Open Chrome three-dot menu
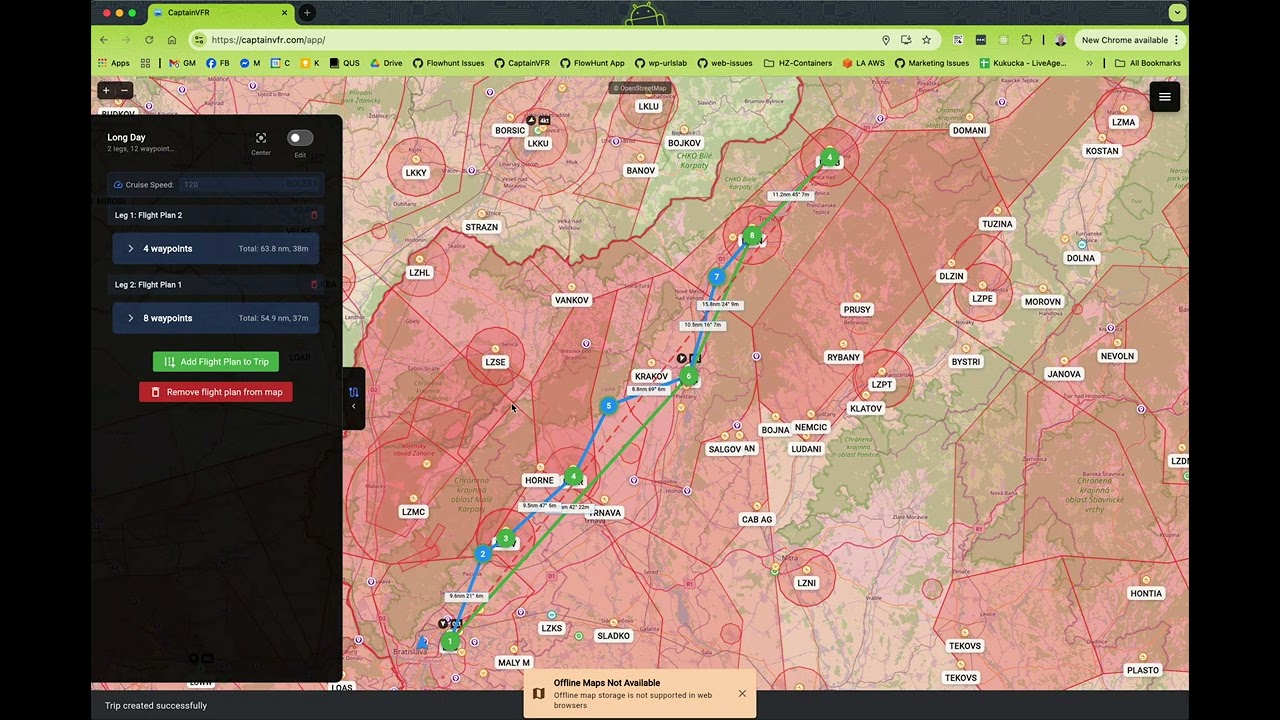 pyautogui.click(x=1176, y=40)
